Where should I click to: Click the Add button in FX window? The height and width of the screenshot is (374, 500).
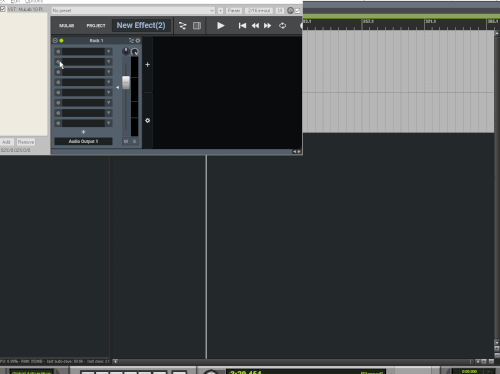click(x=6, y=142)
